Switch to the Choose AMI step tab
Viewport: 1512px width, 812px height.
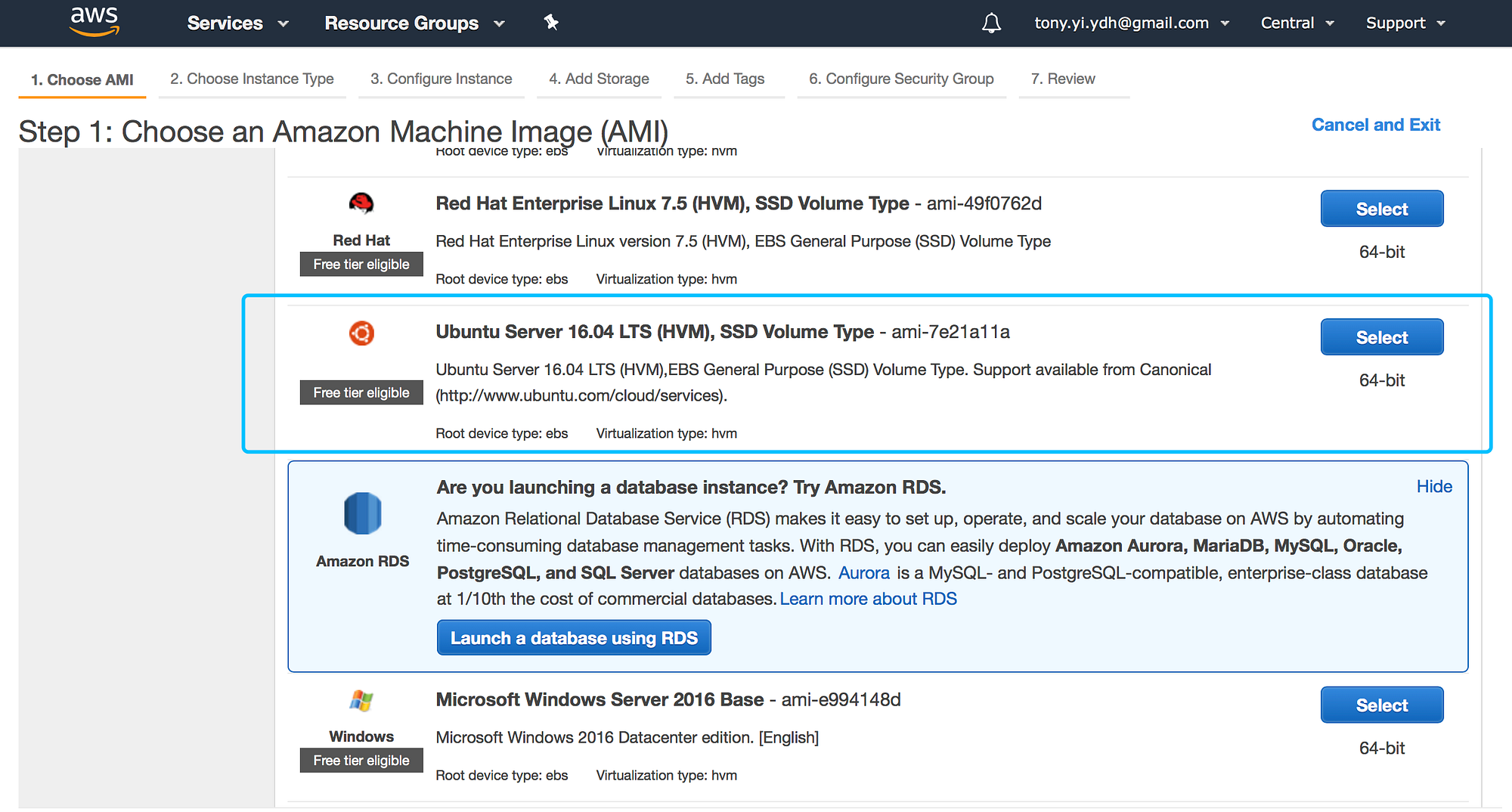click(82, 79)
